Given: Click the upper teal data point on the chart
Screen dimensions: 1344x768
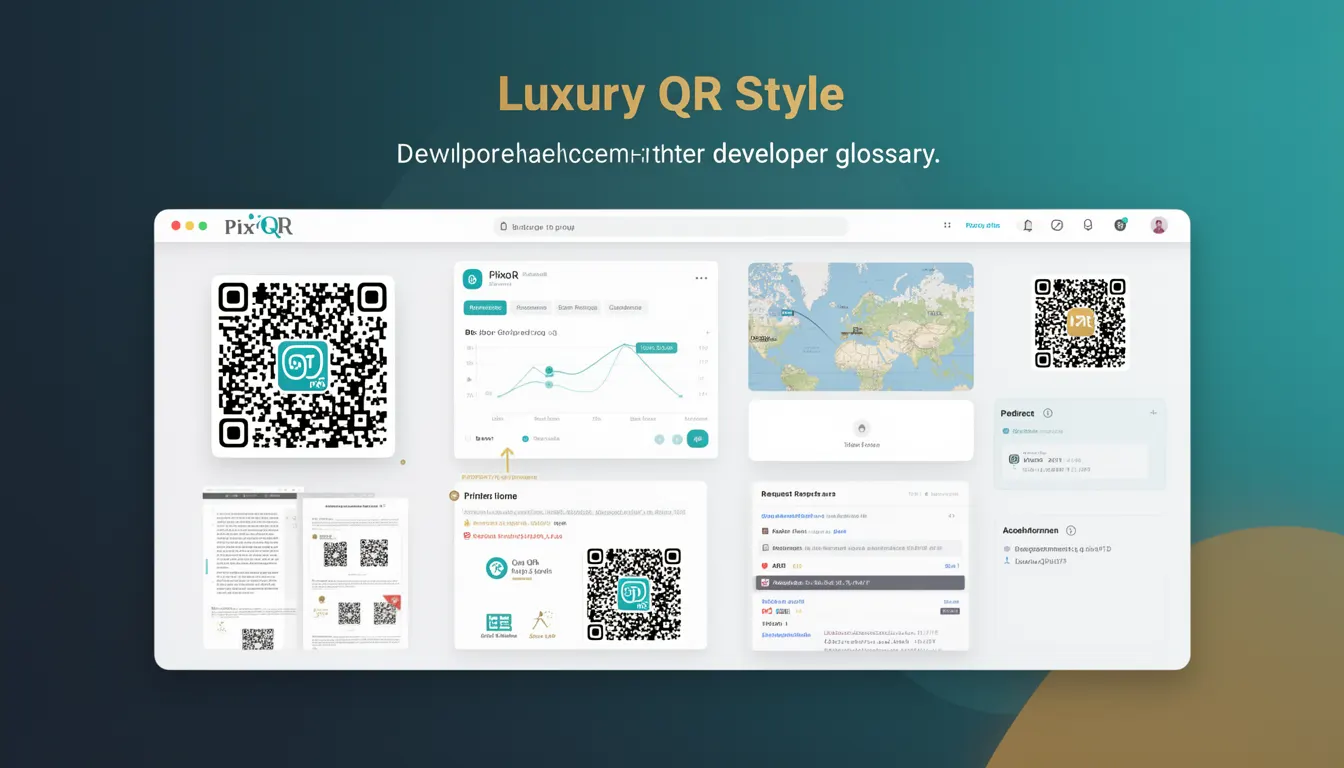Looking at the screenshot, I should pos(549,371).
